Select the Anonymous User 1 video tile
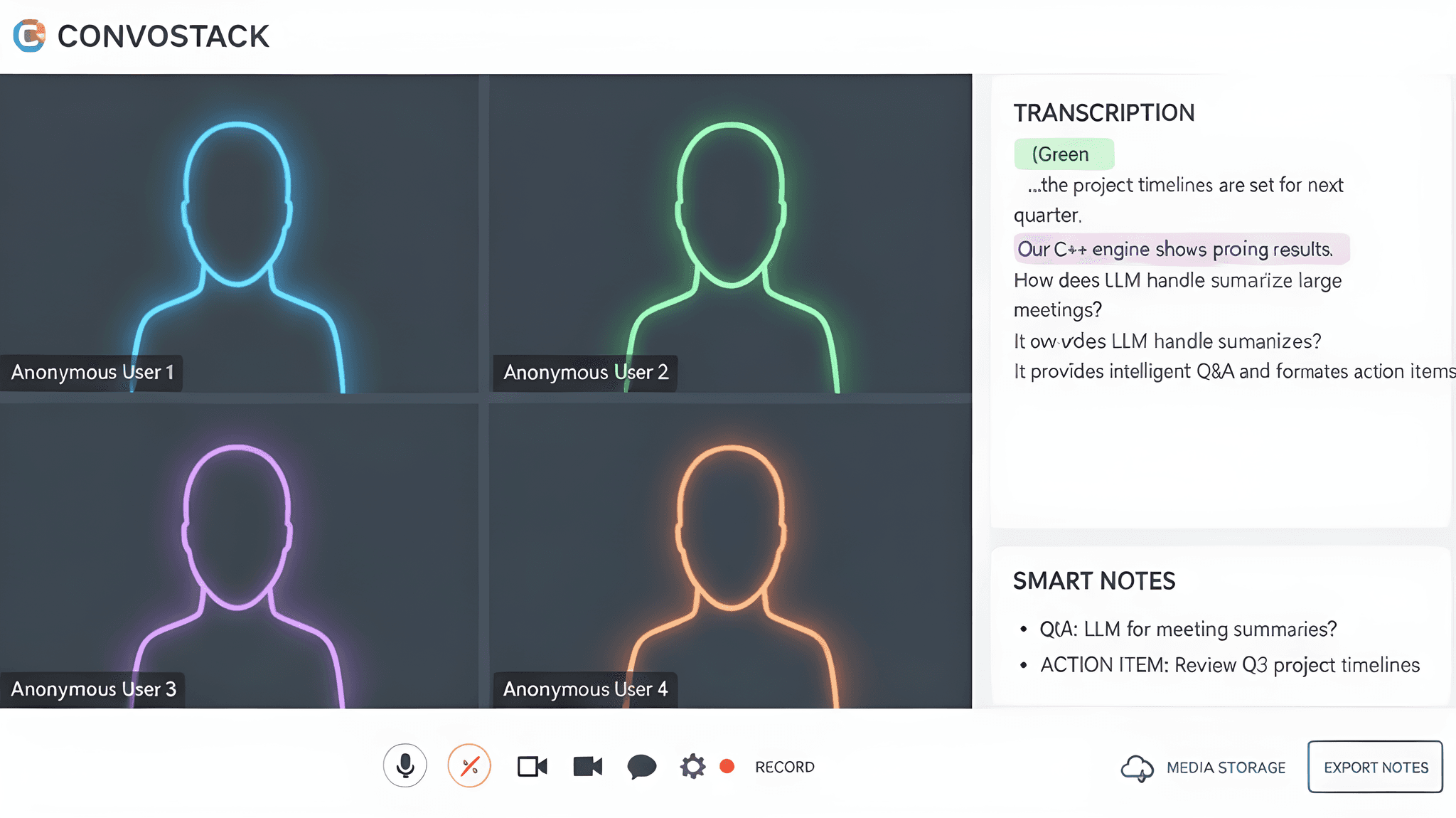Image resolution: width=1456 pixels, height=818 pixels. (x=239, y=233)
